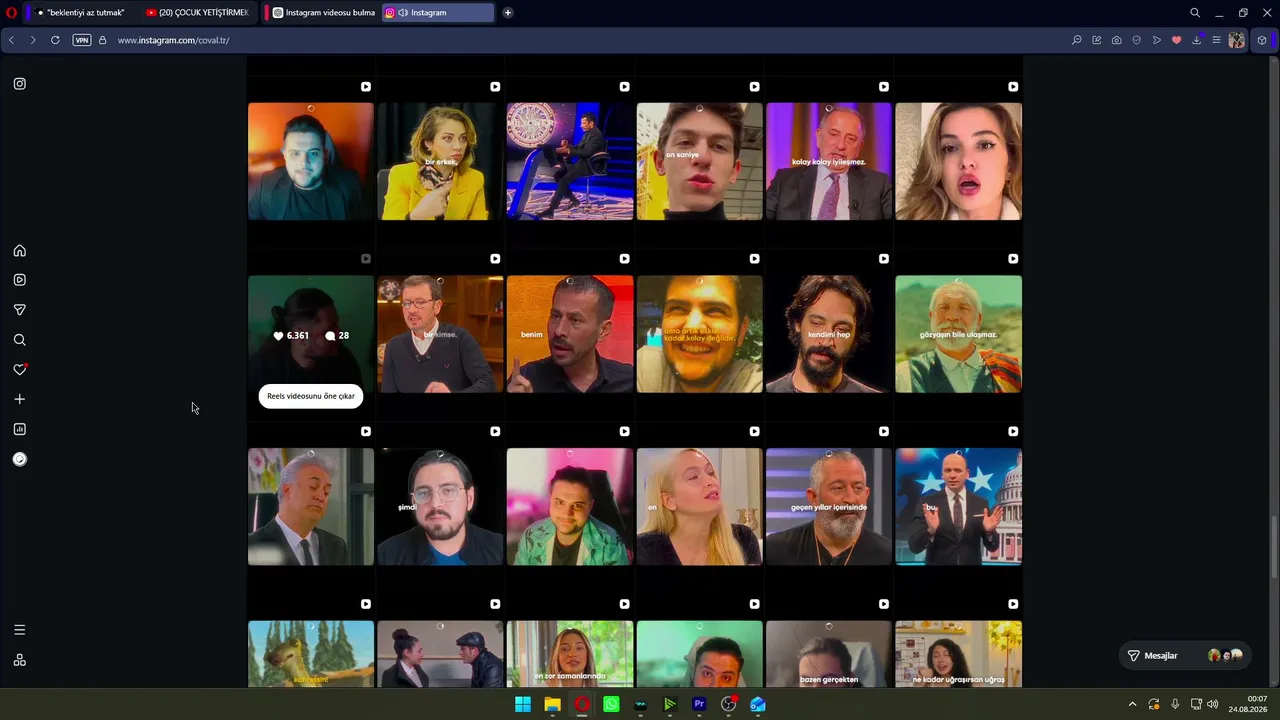Open the Meta apps icon in the sidebar
This screenshot has height=720, width=1280.
19,660
